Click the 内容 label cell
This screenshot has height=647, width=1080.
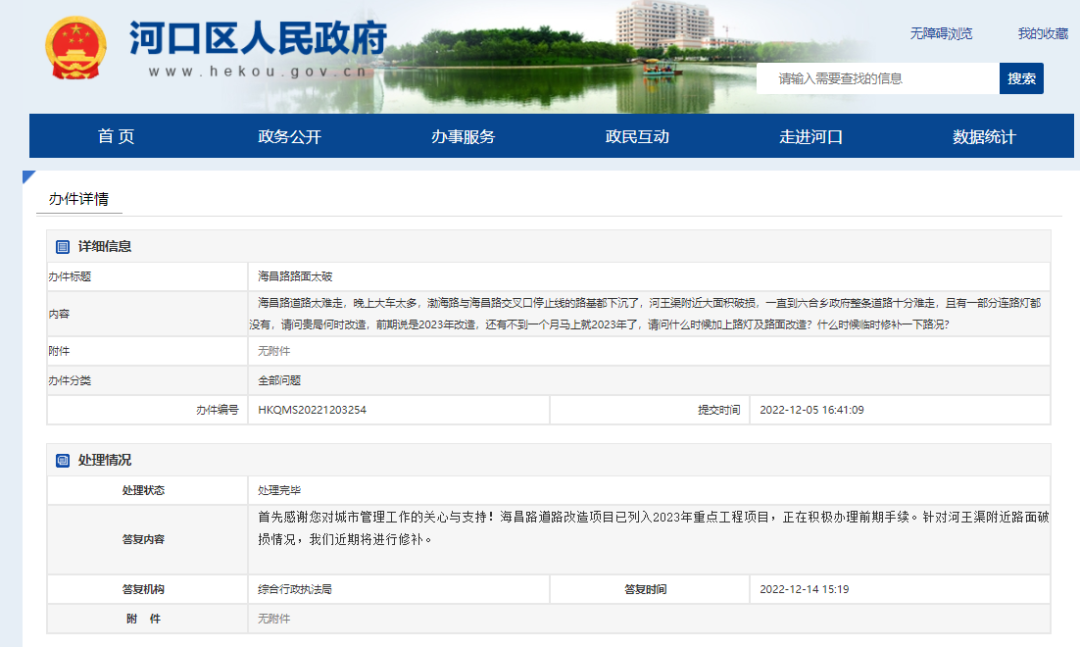pos(147,314)
